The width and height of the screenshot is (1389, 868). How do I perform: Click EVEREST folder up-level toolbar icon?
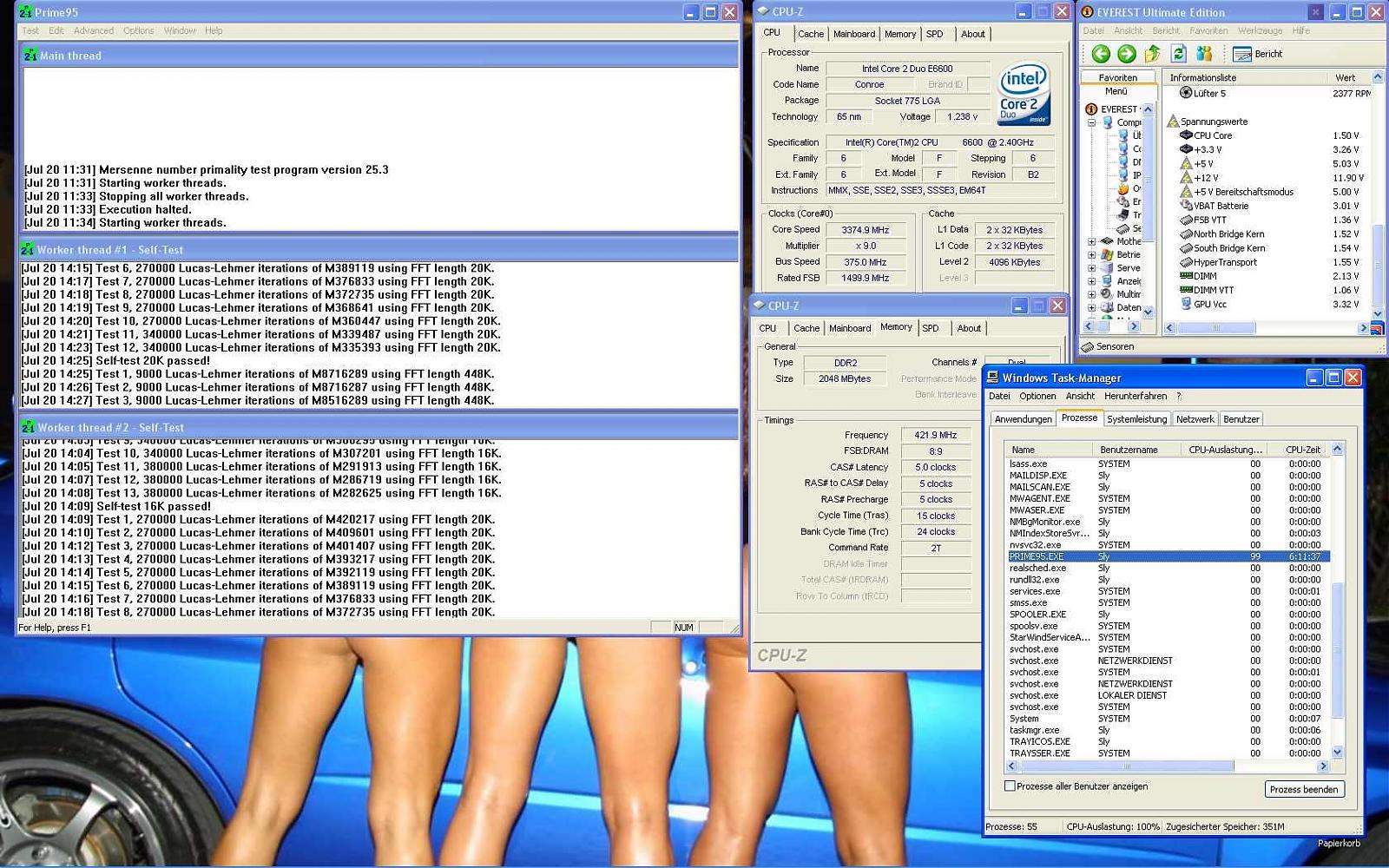coord(1153,54)
